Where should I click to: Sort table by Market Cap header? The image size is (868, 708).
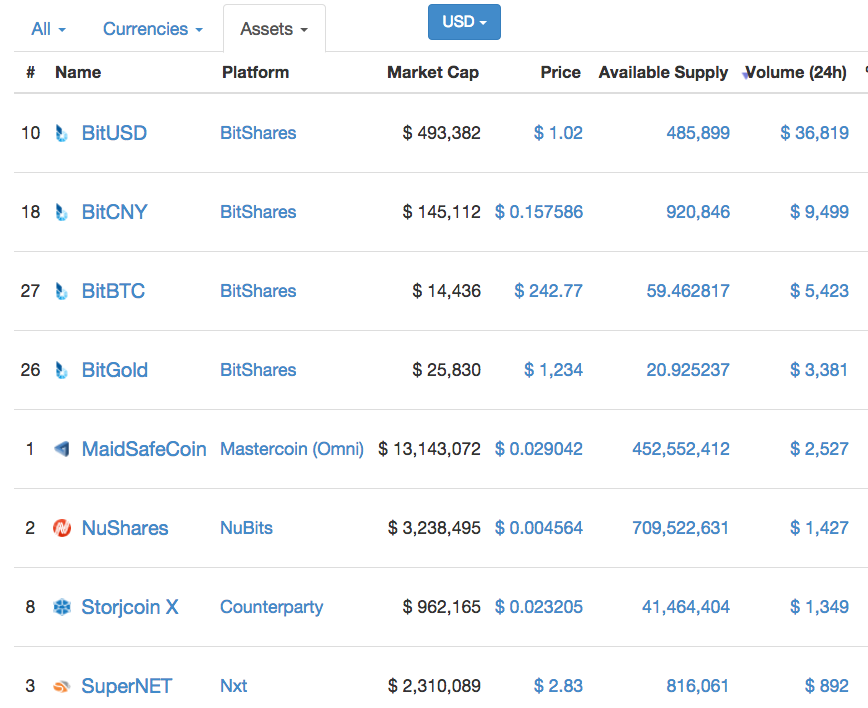click(433, 73)
